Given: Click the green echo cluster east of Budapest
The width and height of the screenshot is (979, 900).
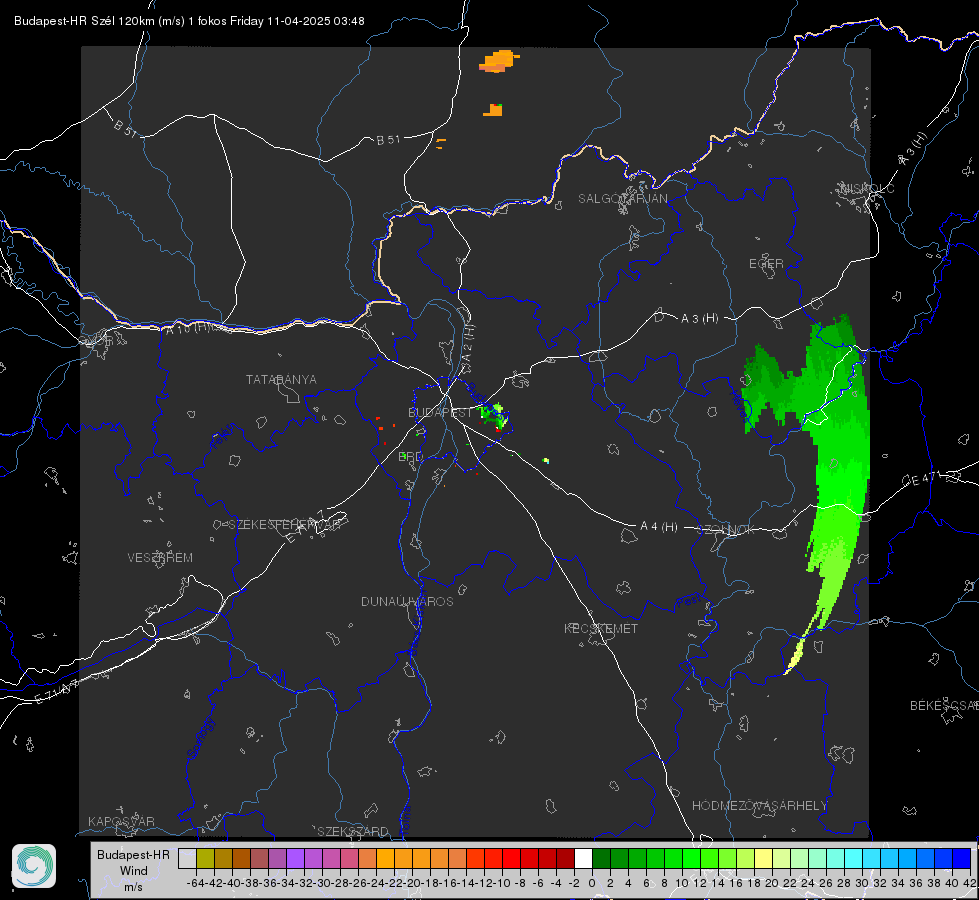Looking at the screenshot, I should point(494,416).
